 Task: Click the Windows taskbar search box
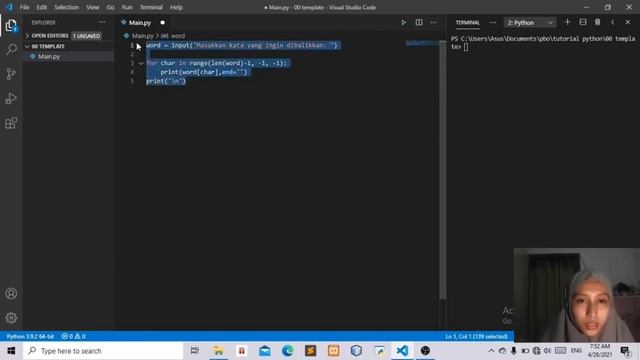[103, 351]
